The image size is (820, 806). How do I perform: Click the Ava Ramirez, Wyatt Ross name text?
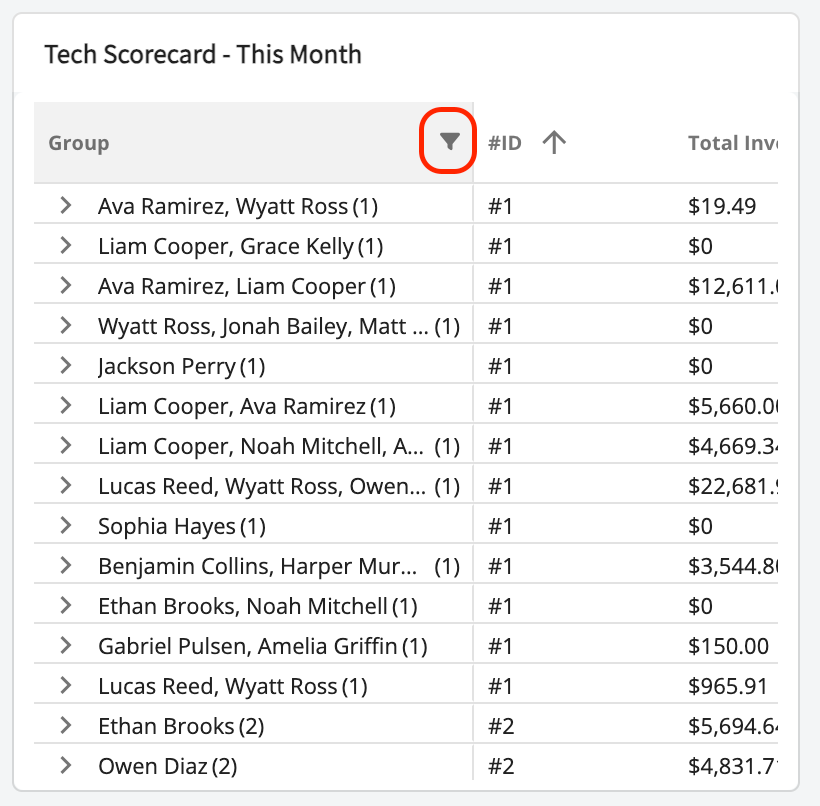tap(223, 206)
